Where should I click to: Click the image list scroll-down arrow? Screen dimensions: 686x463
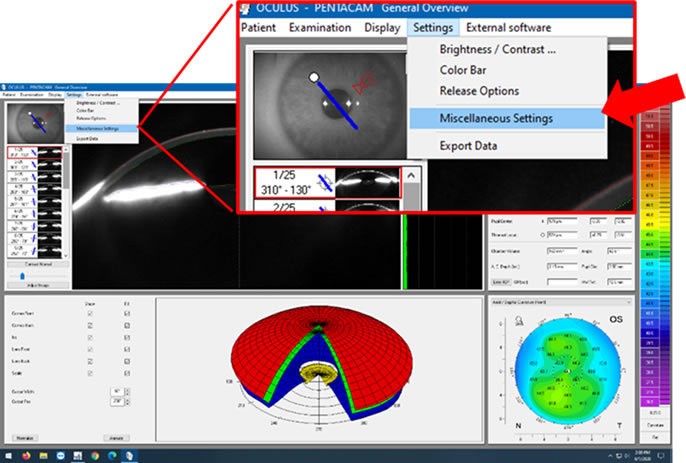66,256
